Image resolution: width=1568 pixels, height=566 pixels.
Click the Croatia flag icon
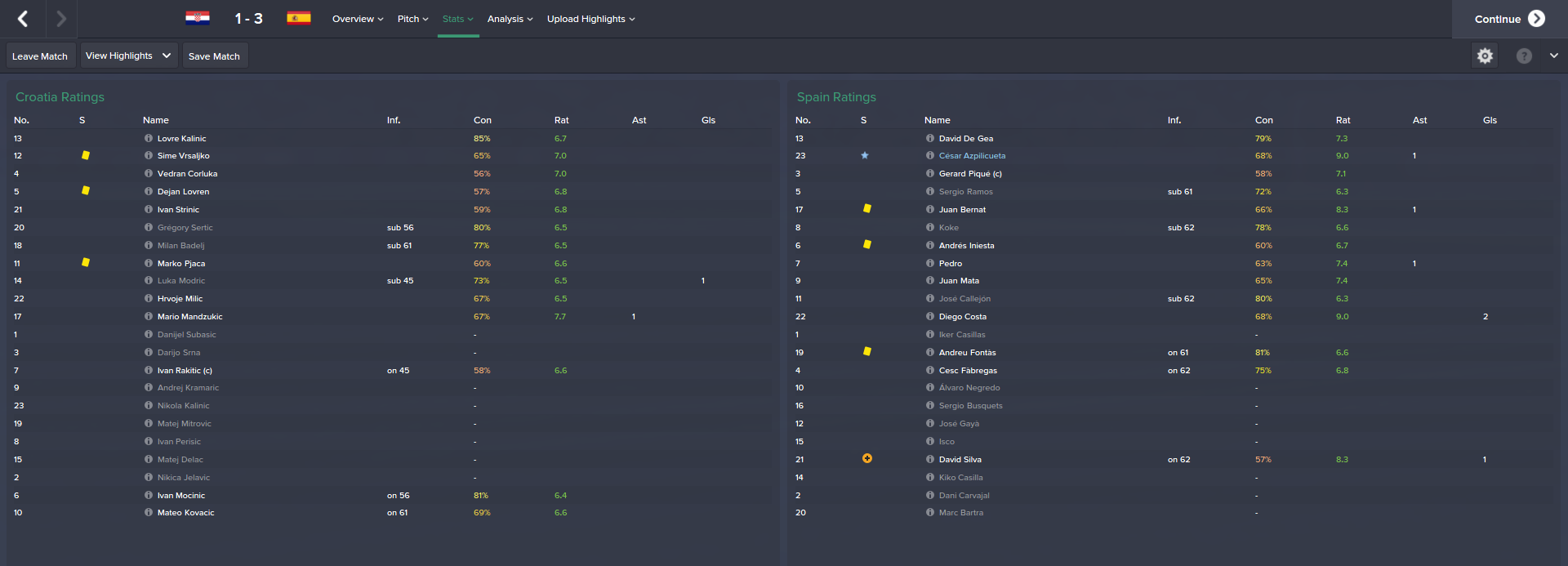(198, 18)
